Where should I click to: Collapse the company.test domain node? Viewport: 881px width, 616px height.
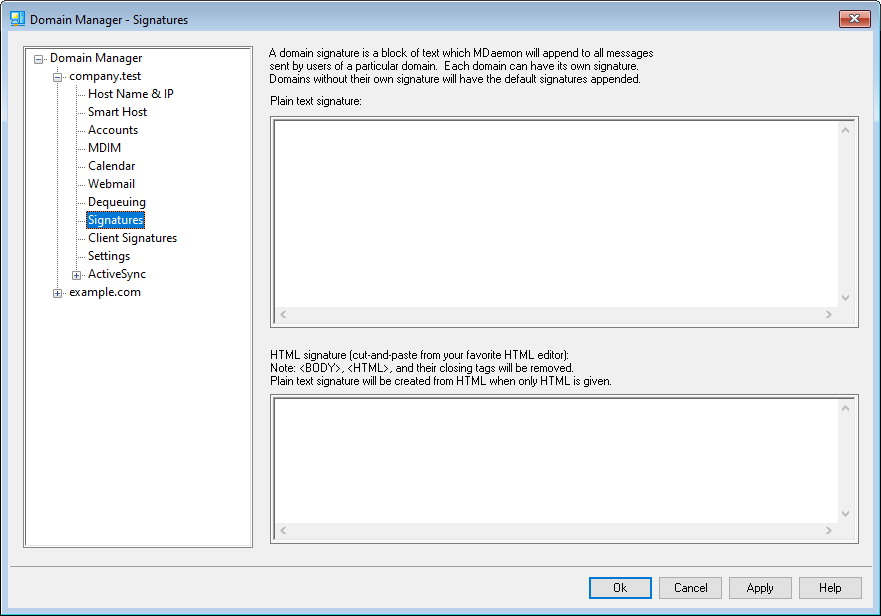point(58,77)
